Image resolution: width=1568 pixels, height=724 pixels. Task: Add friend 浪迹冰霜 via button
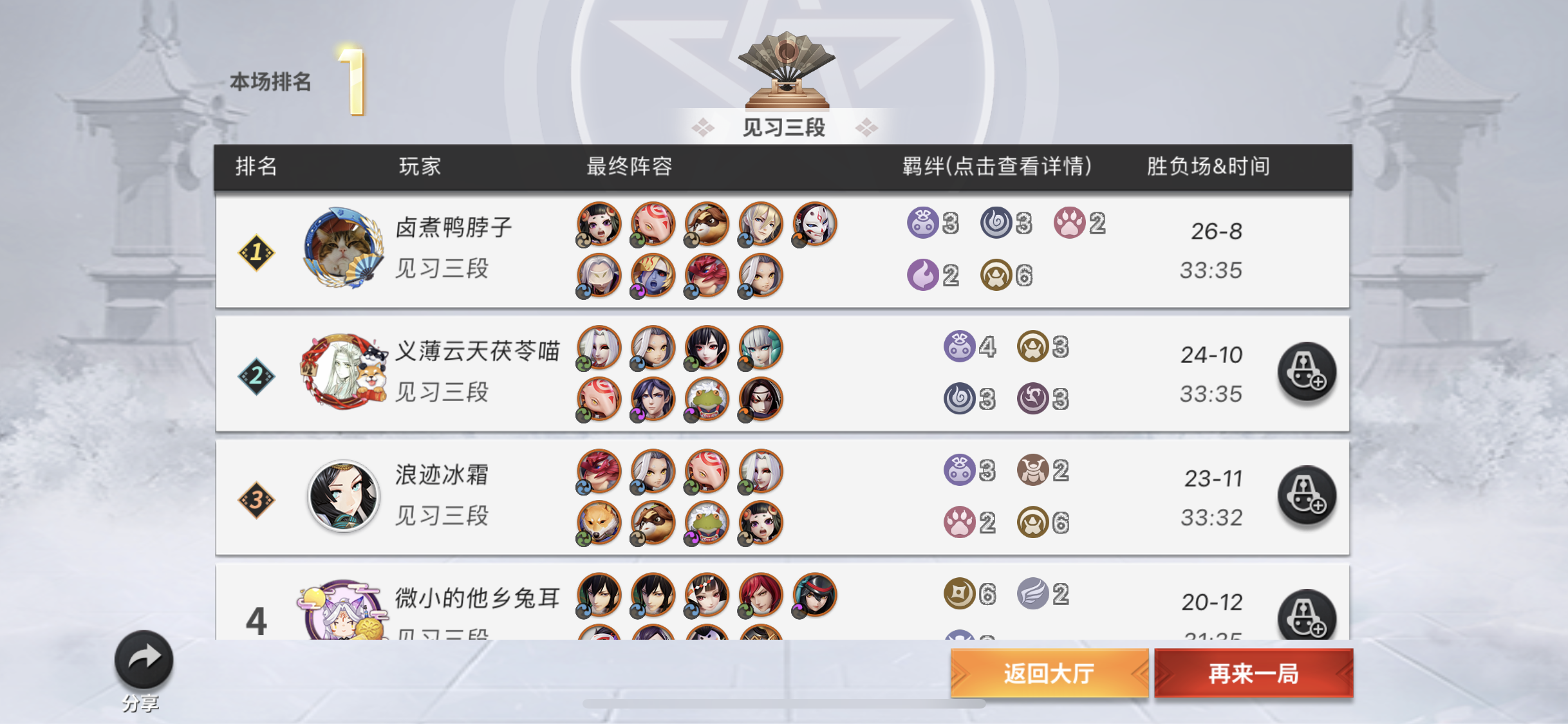[x=1307, y=495]
